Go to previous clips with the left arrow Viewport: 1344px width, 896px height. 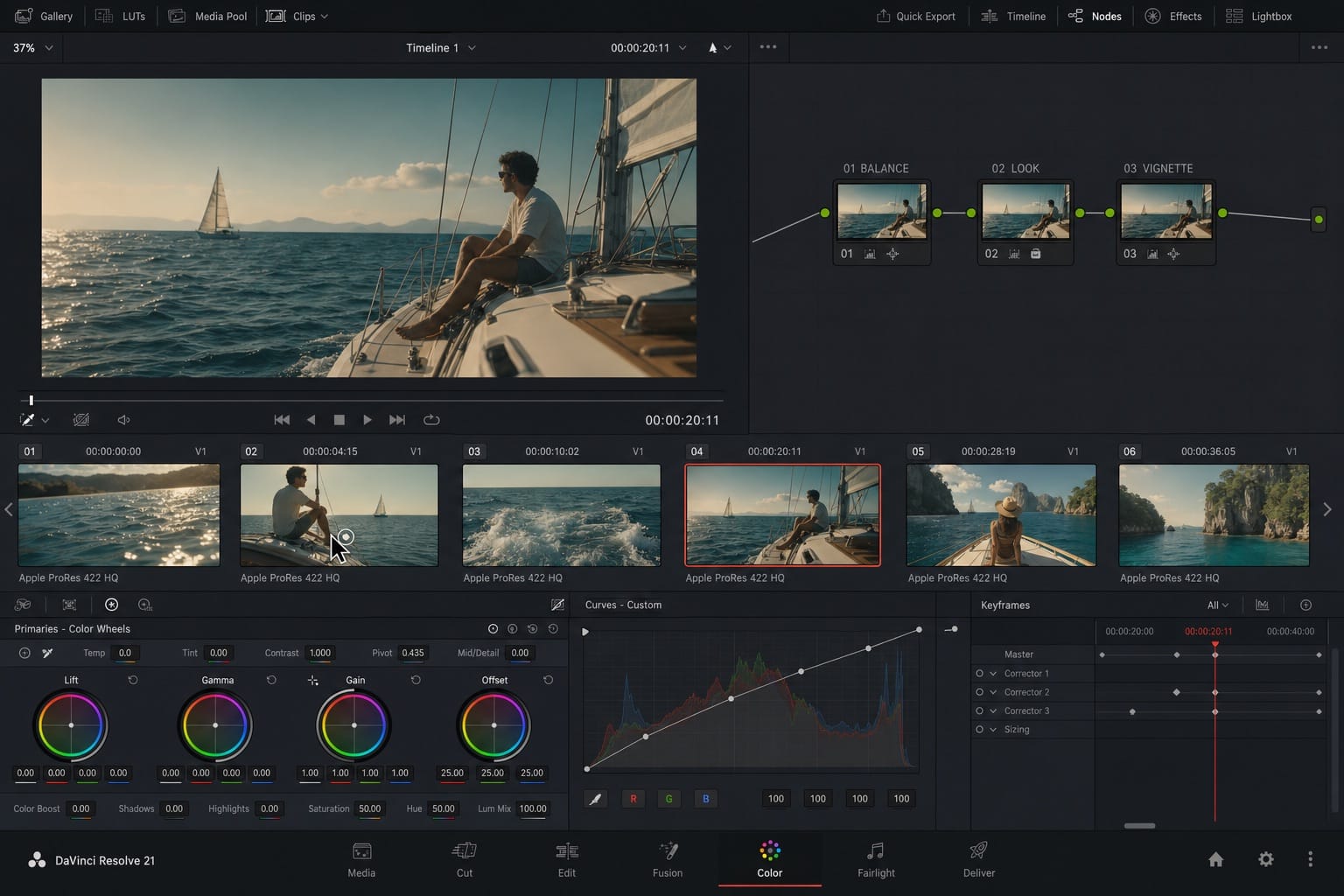(9, 509)
